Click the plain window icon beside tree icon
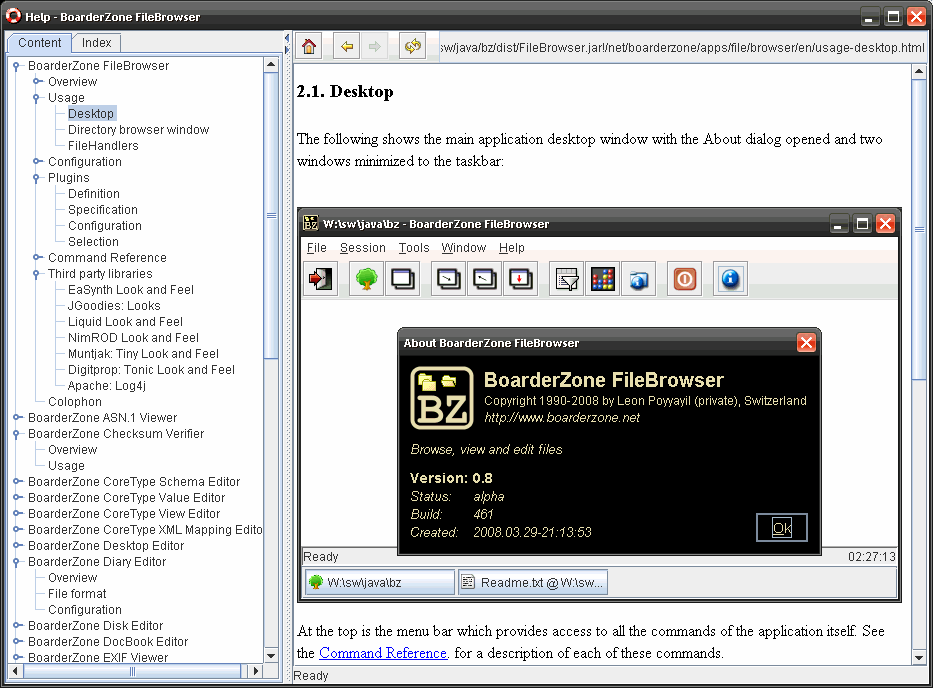The image size is (933, 688). 403,279
